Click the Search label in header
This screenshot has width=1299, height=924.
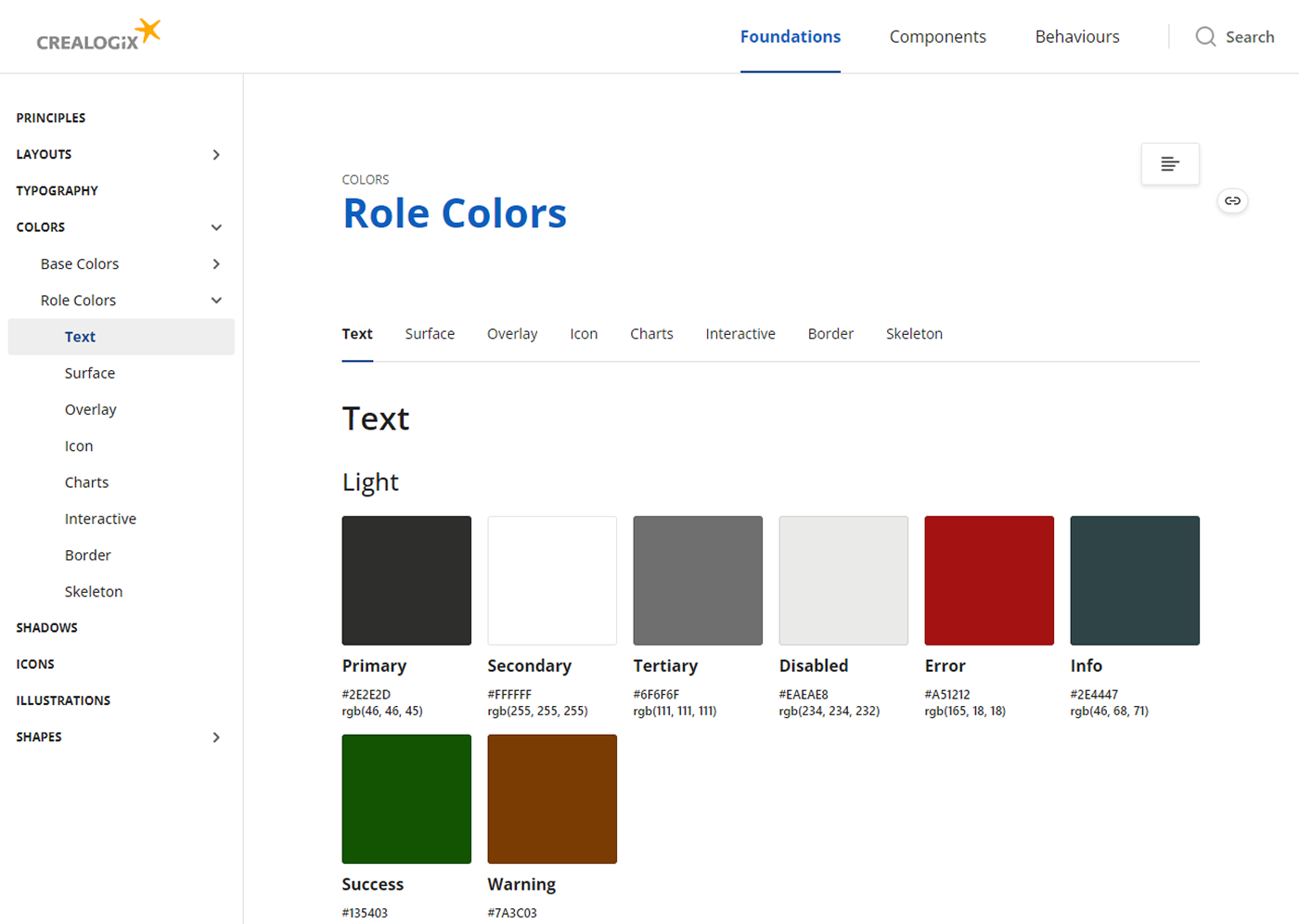[1250, 37]
